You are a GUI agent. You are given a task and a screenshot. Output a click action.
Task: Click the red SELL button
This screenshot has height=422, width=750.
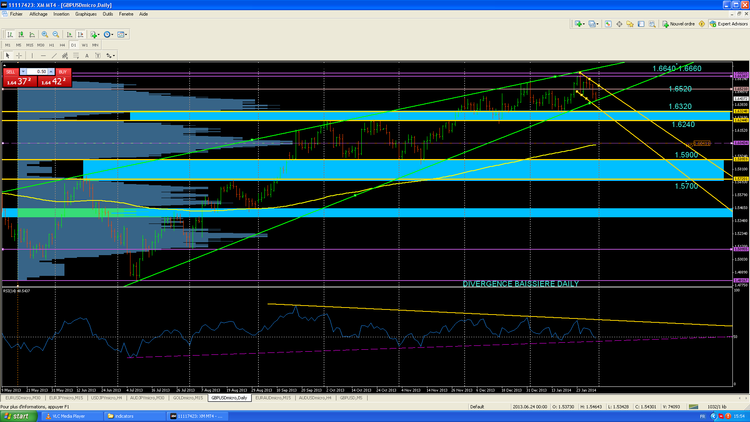pyautogui.click(x=11, y=73)
